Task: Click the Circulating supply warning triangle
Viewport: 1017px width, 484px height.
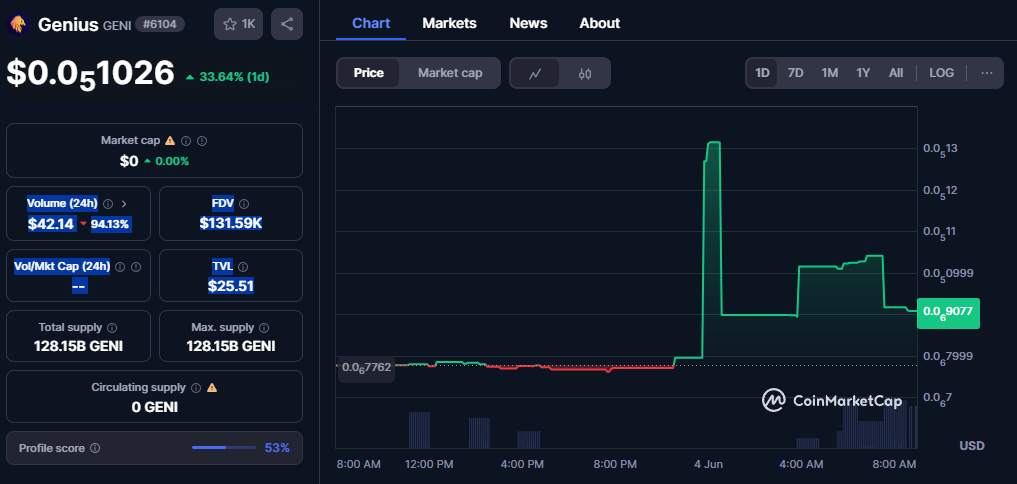Action: coord(212,387)
